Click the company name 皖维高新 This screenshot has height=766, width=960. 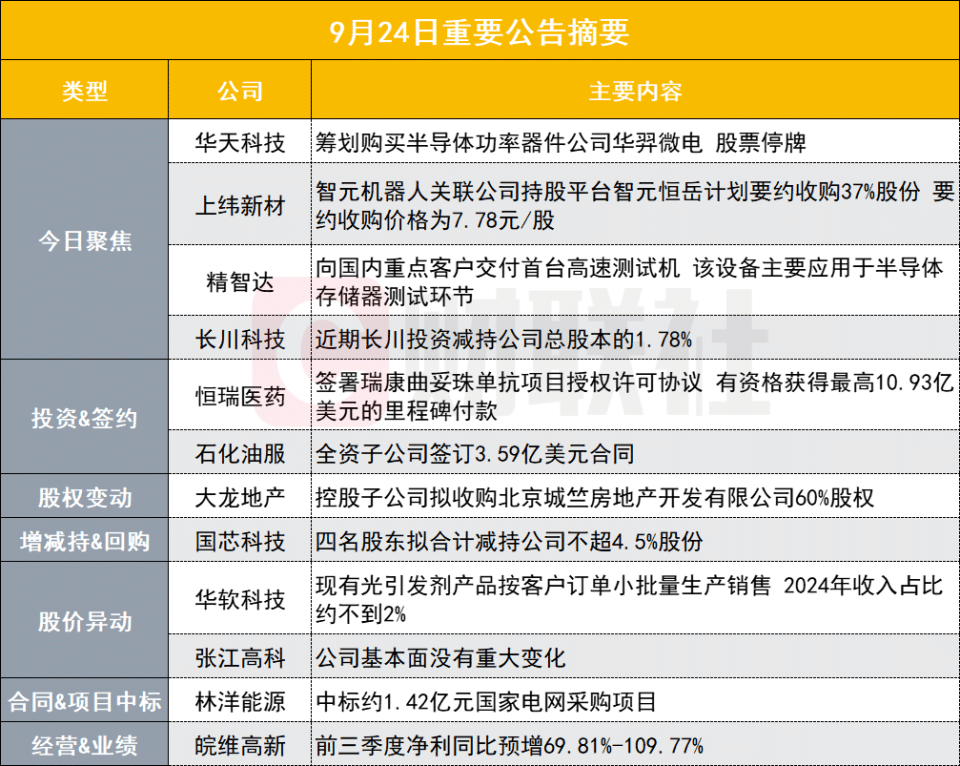[240, 745]
